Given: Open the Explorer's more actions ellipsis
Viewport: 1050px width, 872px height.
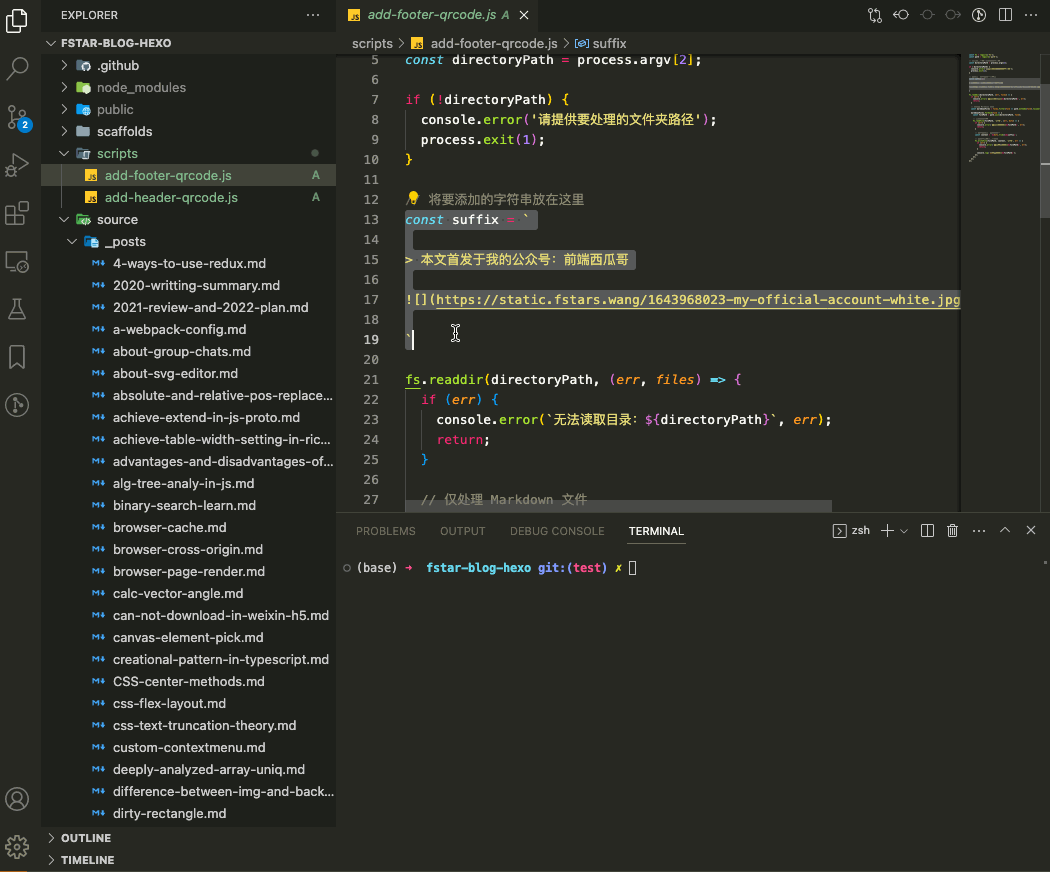Looking at the screenshot, I should (313, 15).
